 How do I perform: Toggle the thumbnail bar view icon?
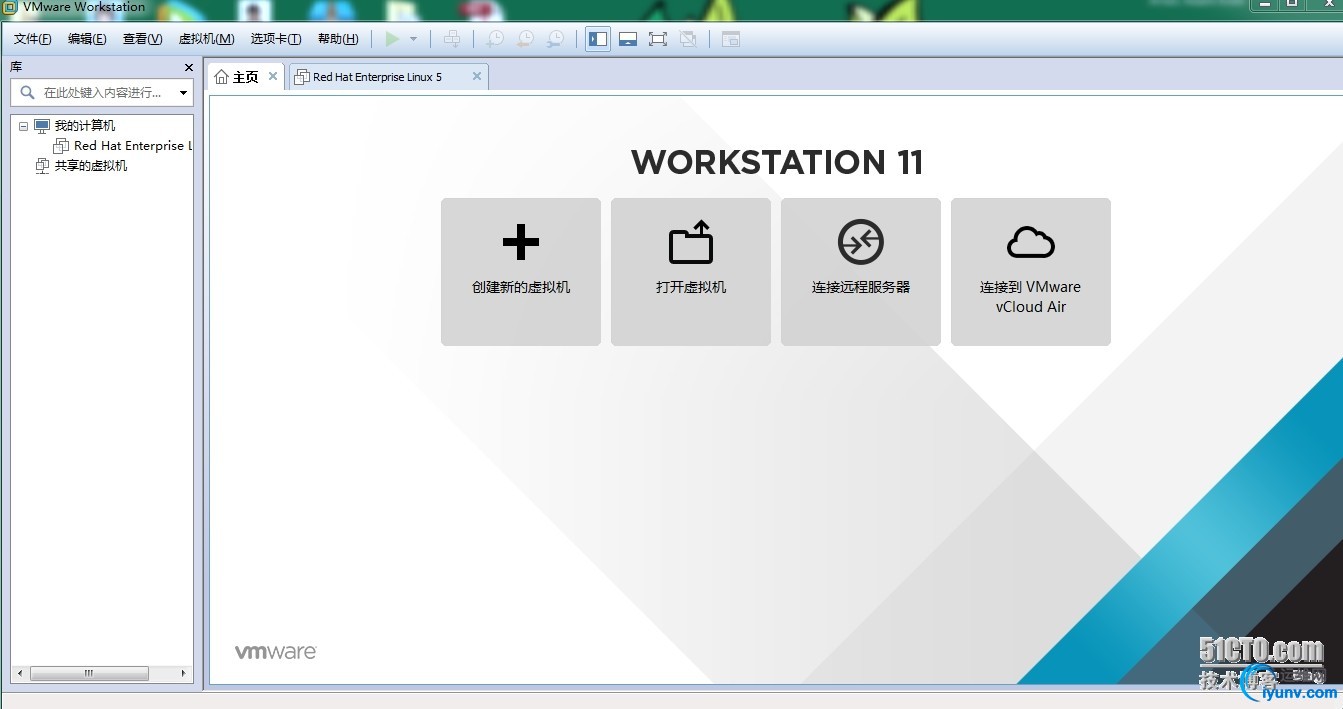pyautogui.click(x=628, y=39)
